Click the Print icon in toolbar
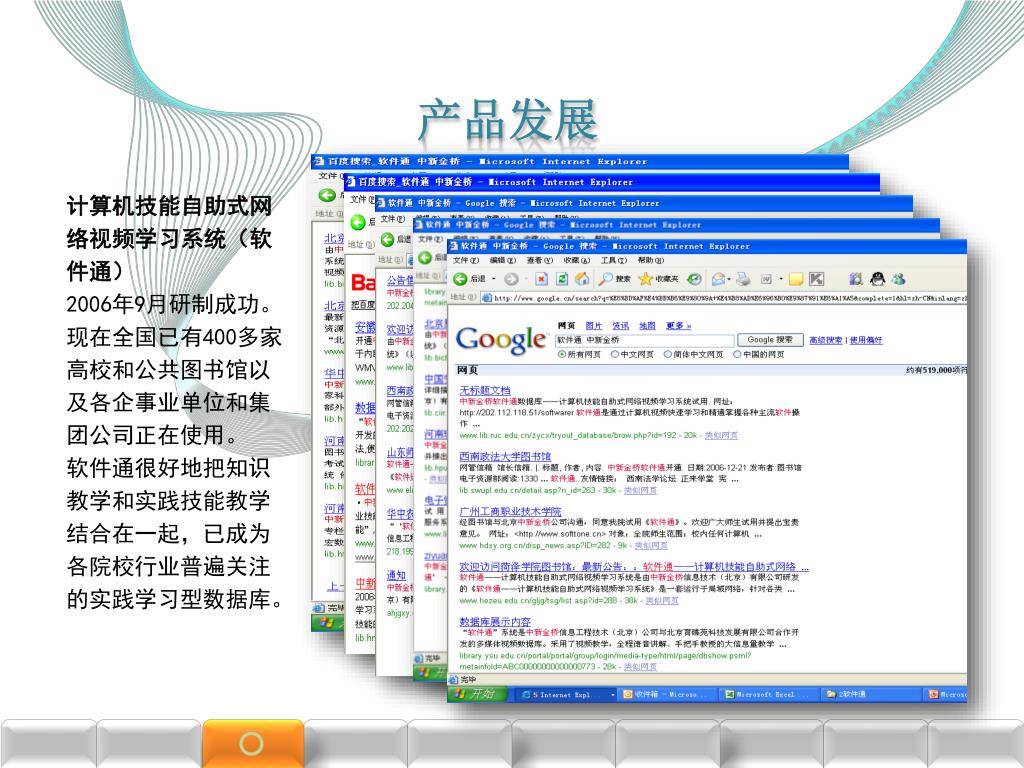The height and width of the screenshot is (768, 1024). pyautogui.click(x=743, y=279)
